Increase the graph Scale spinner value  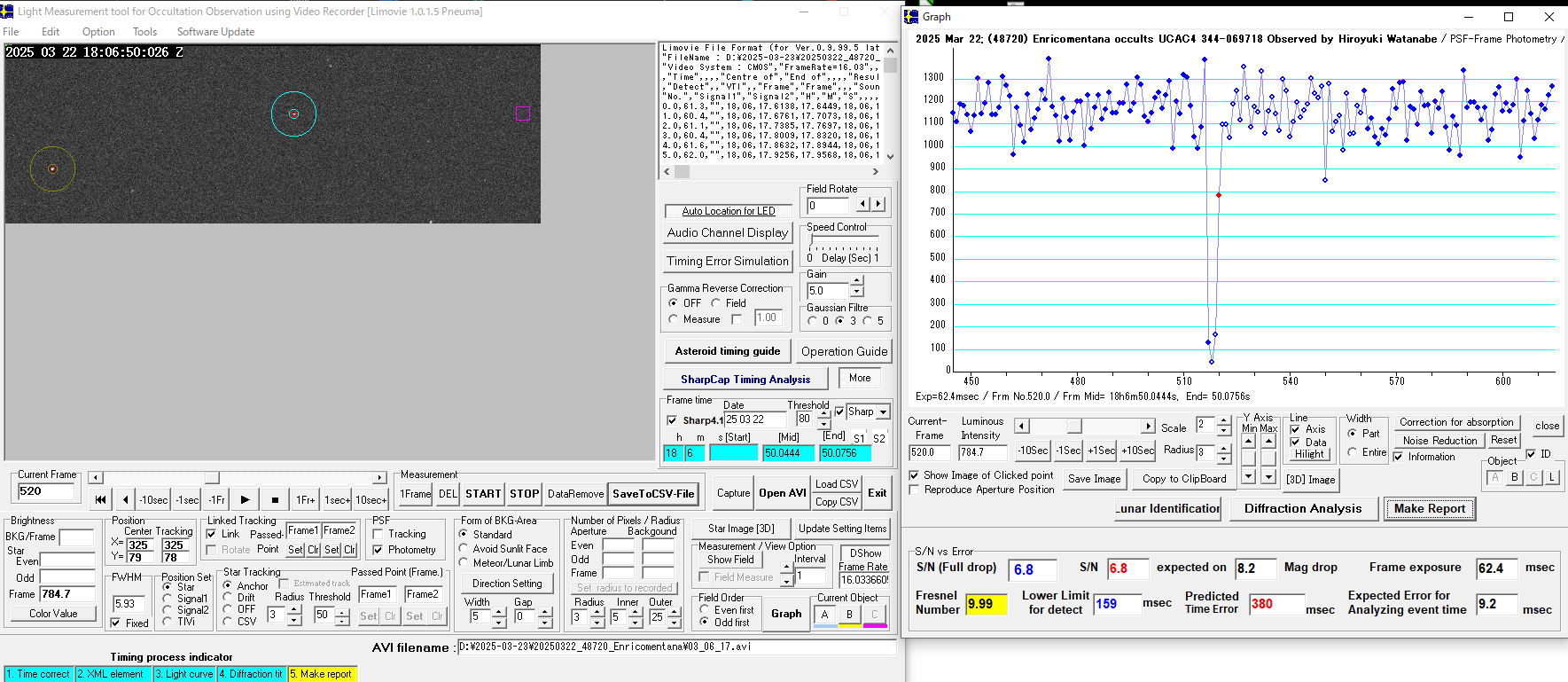pos(1224,420)
